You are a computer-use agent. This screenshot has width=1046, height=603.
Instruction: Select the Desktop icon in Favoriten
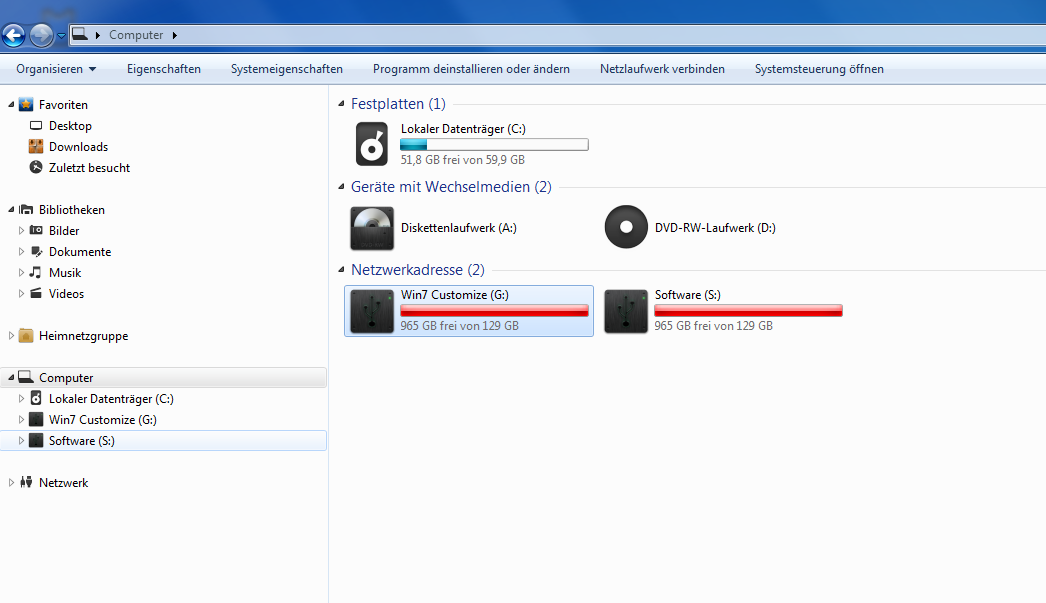pyautogui.click(x=36, y=125)
